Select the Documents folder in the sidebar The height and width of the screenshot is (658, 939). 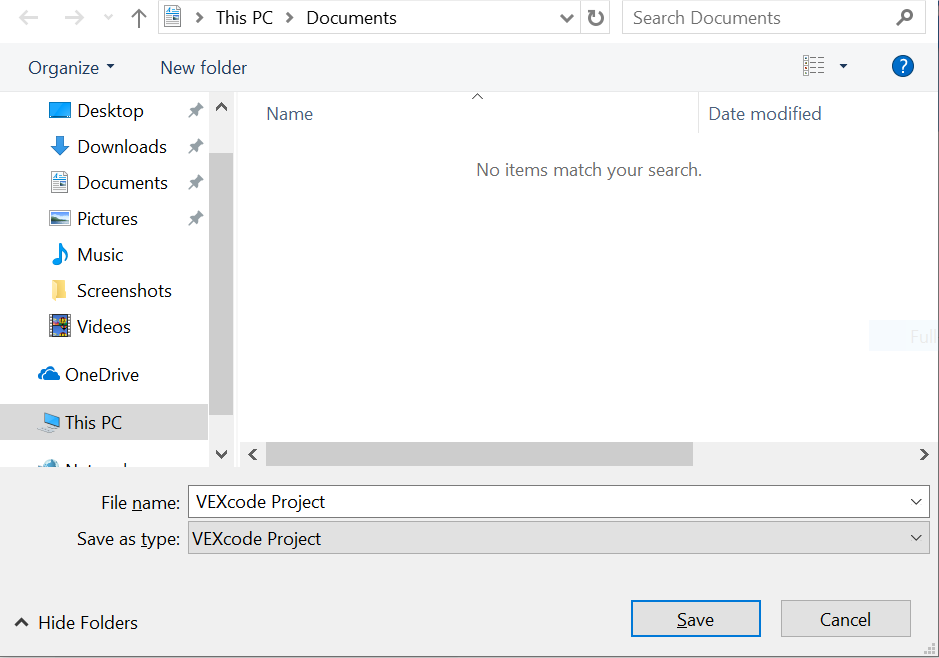[x=122, y=182]
